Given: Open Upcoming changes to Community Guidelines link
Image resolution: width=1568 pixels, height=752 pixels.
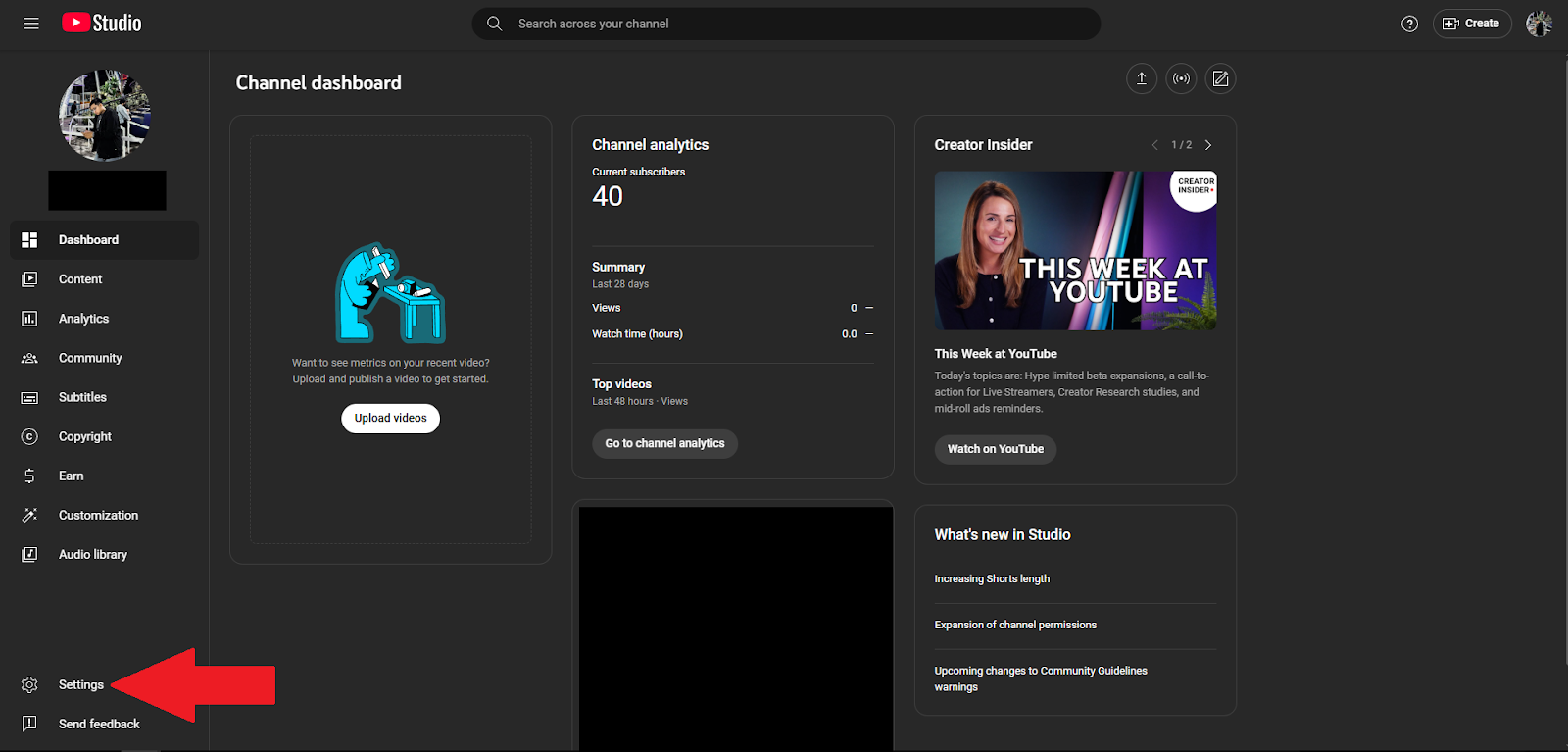Looking at the screenshot, I should (1041, 678).
